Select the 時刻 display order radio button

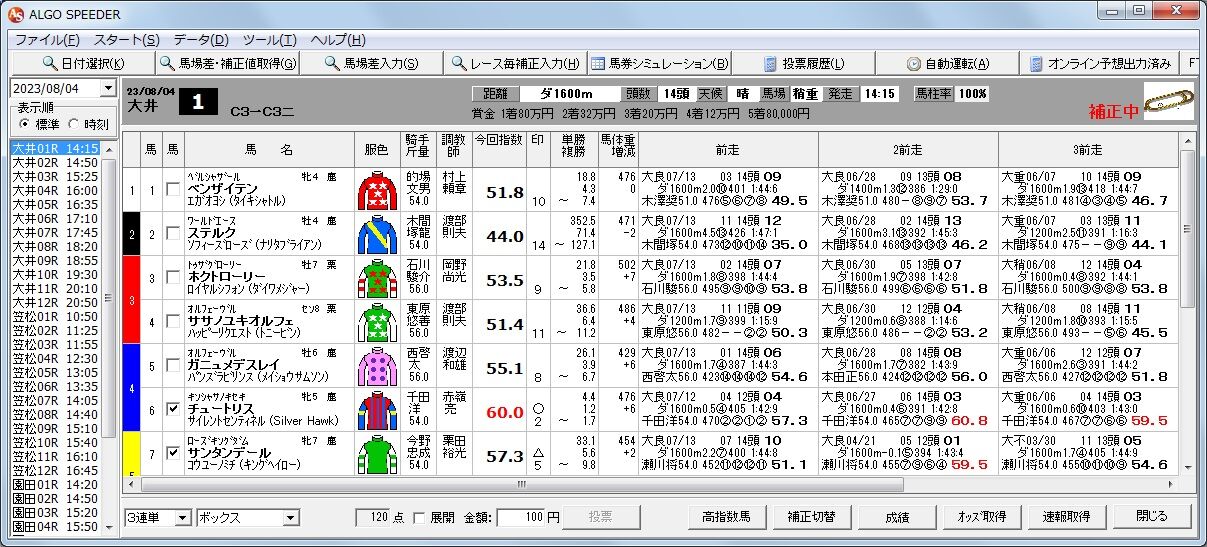click(72, 124)
